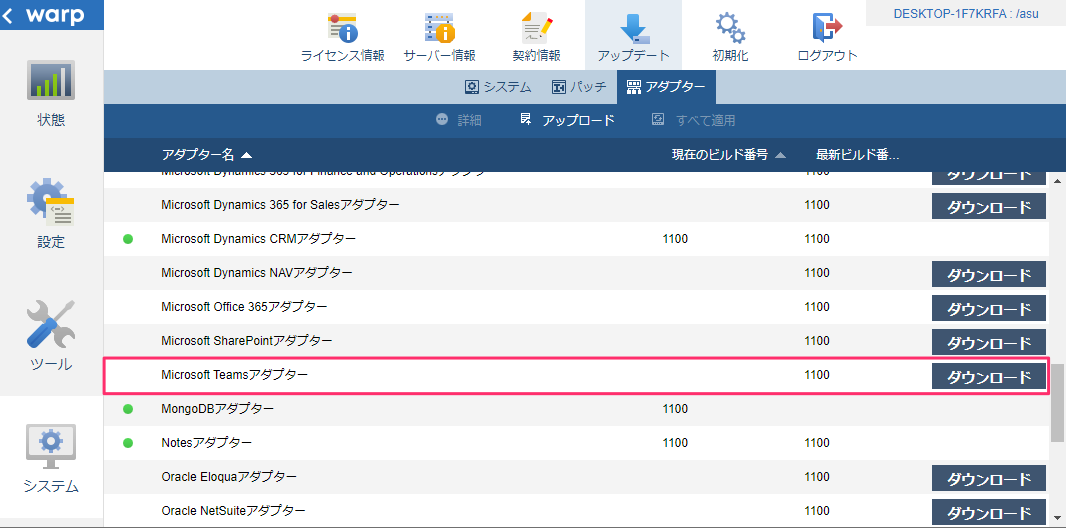The height and width of the screenshot is (528, 1066).
Task: Select Microsoft Teamsアダプター row name
Action: [x=235, y=374]
